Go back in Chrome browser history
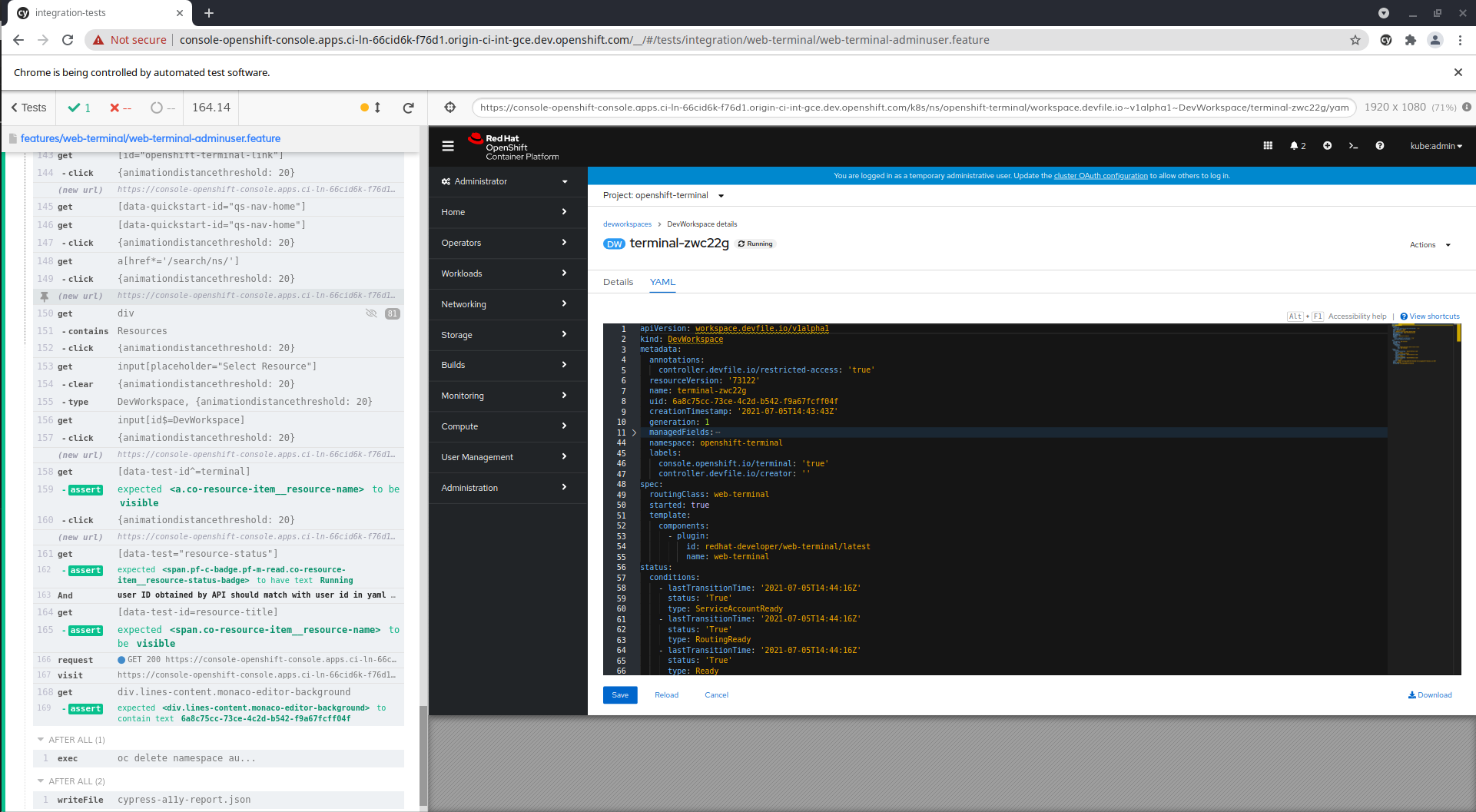 (18, 40)
